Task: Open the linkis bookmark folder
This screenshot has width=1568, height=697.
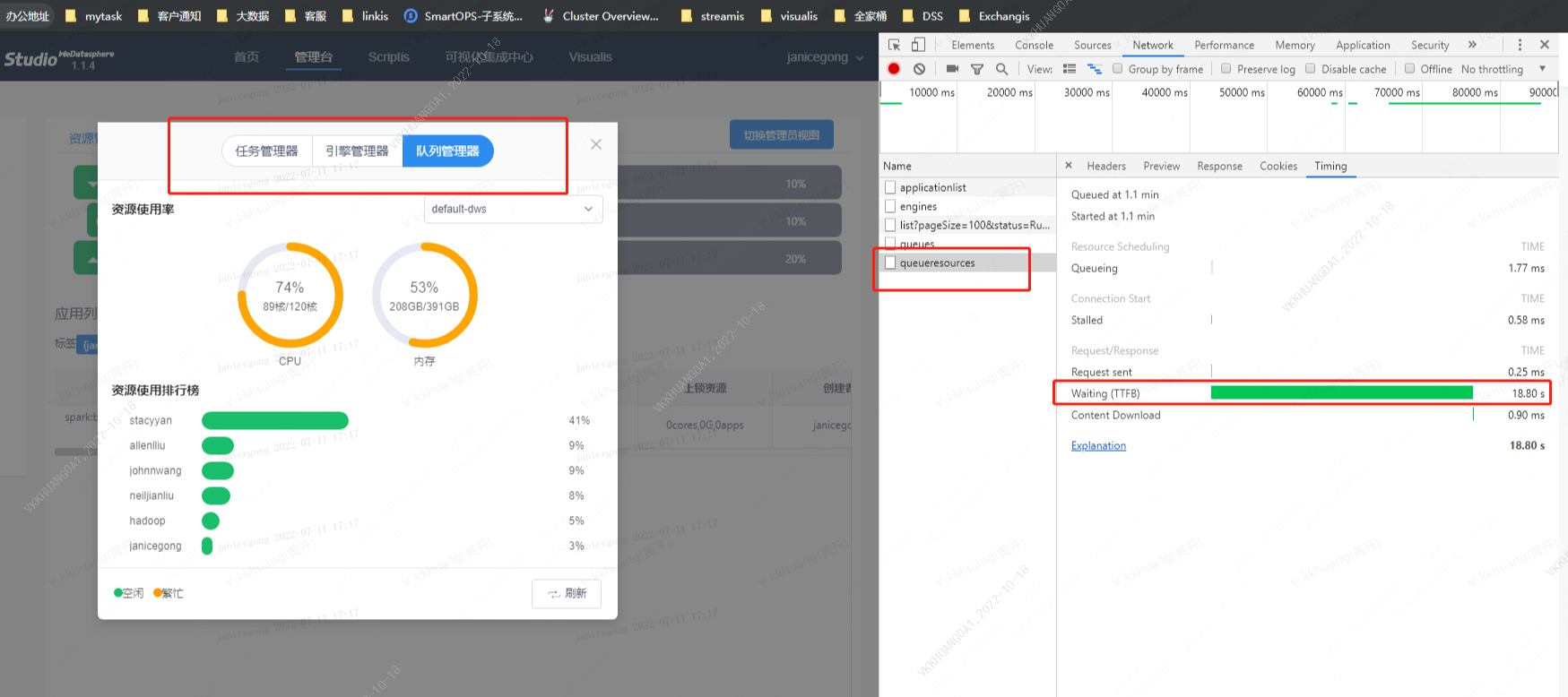Action: (366, 16)
